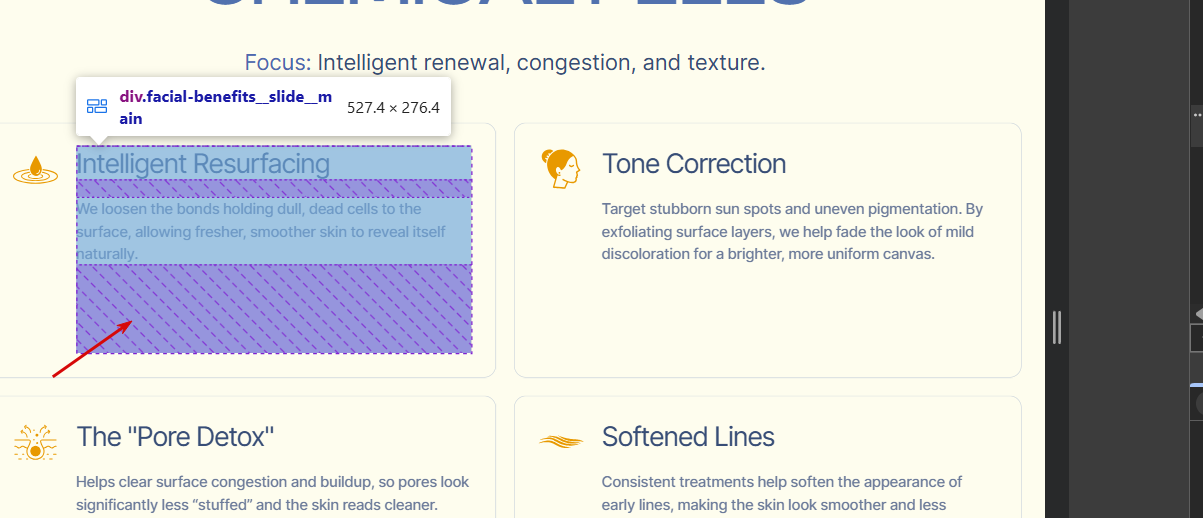
Task: Click the flex layout icon in inspector tooltip
Action: pos(97,107)
